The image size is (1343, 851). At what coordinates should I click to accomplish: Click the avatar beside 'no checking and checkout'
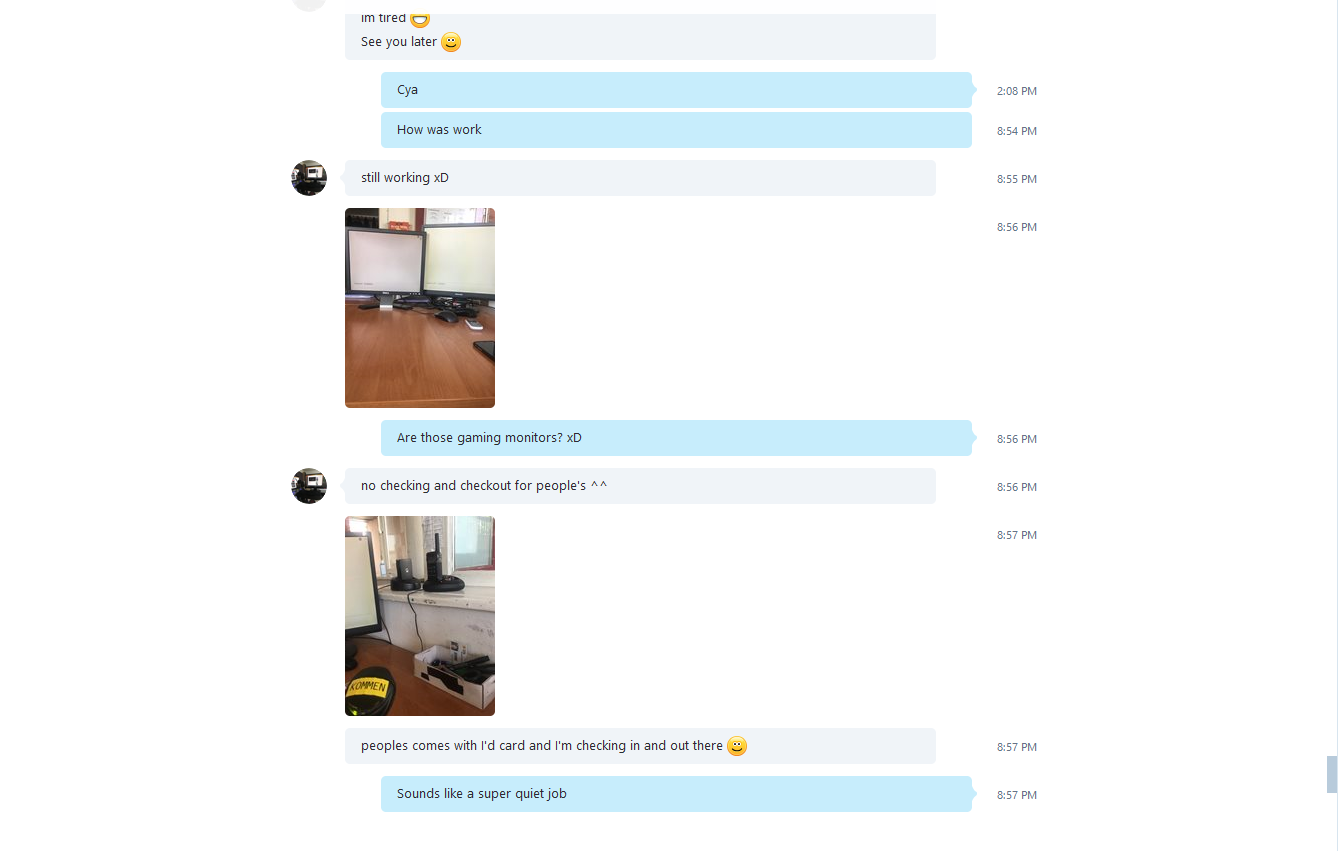point(309,486)
